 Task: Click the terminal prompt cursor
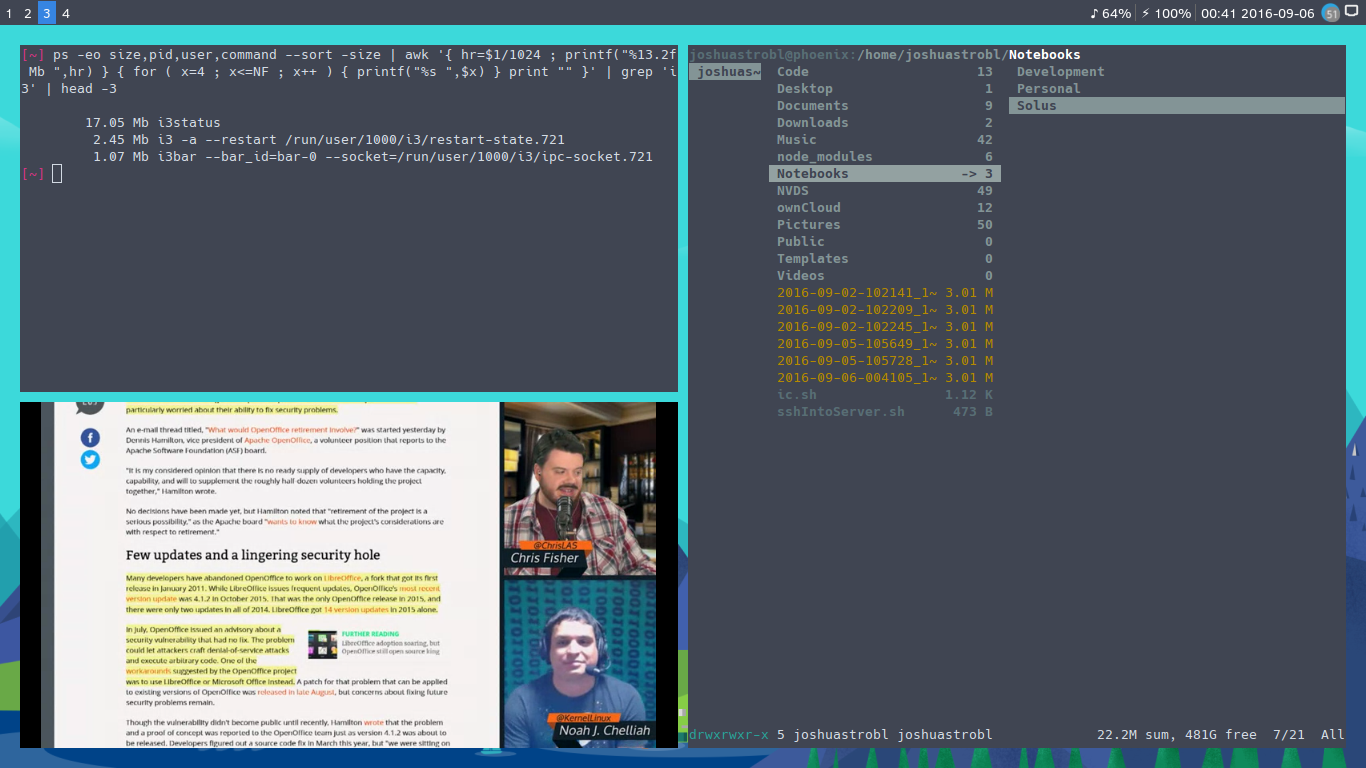click(57, 174)
